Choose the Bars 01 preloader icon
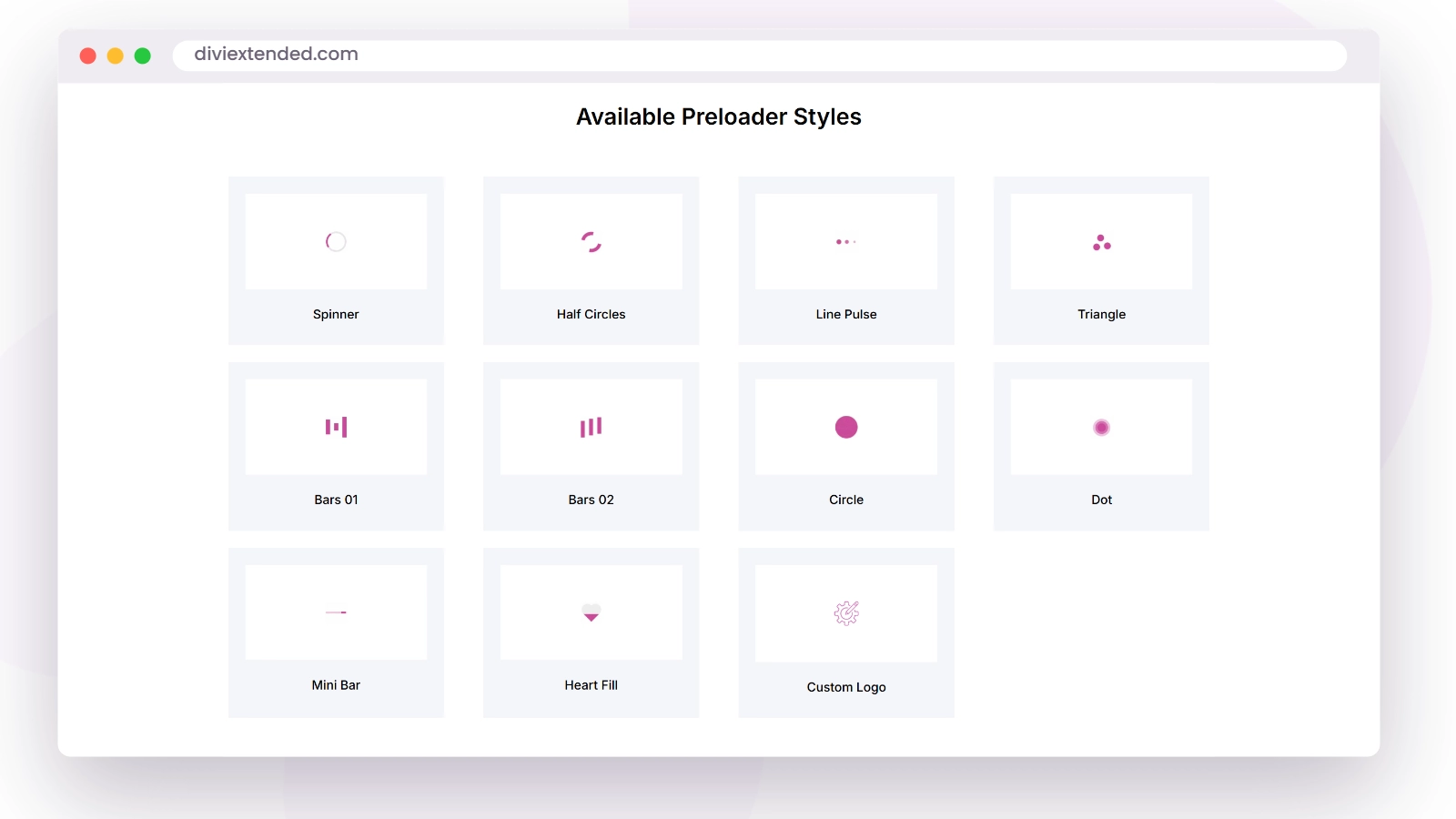1456x819 pixels. 336,427
